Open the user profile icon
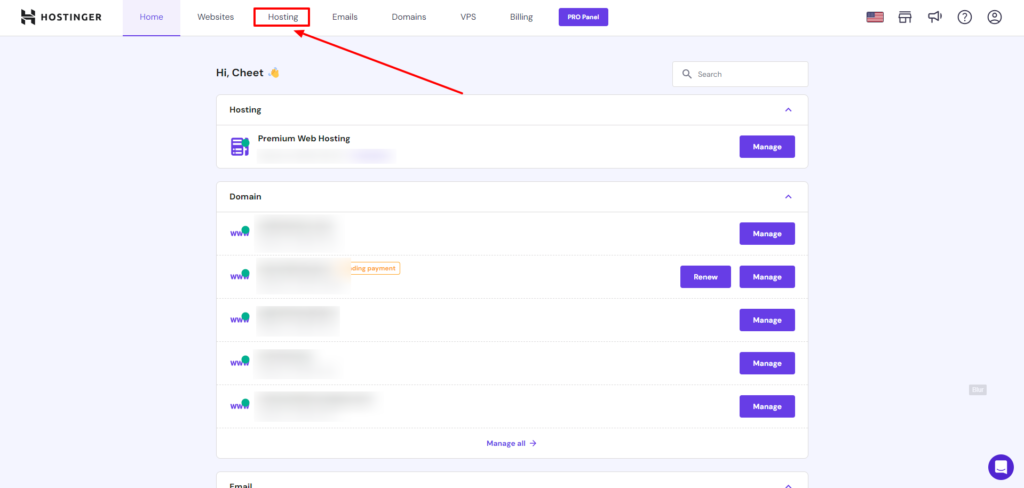The width and height of the screenshot is (1024, 488). click(994, 17)
